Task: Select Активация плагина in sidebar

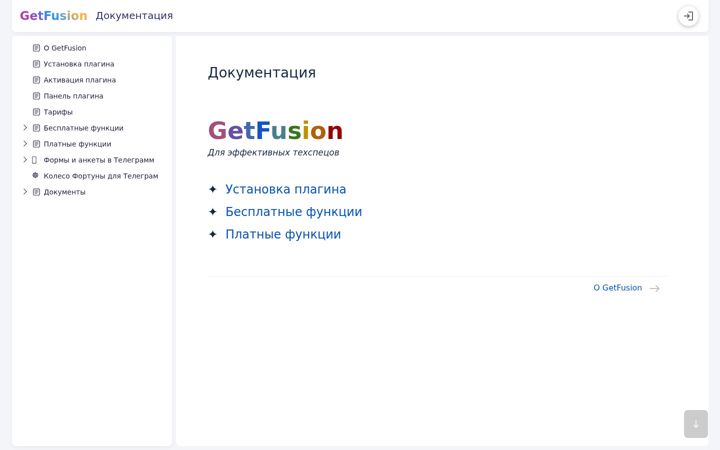Action: [x=79, y=80]
